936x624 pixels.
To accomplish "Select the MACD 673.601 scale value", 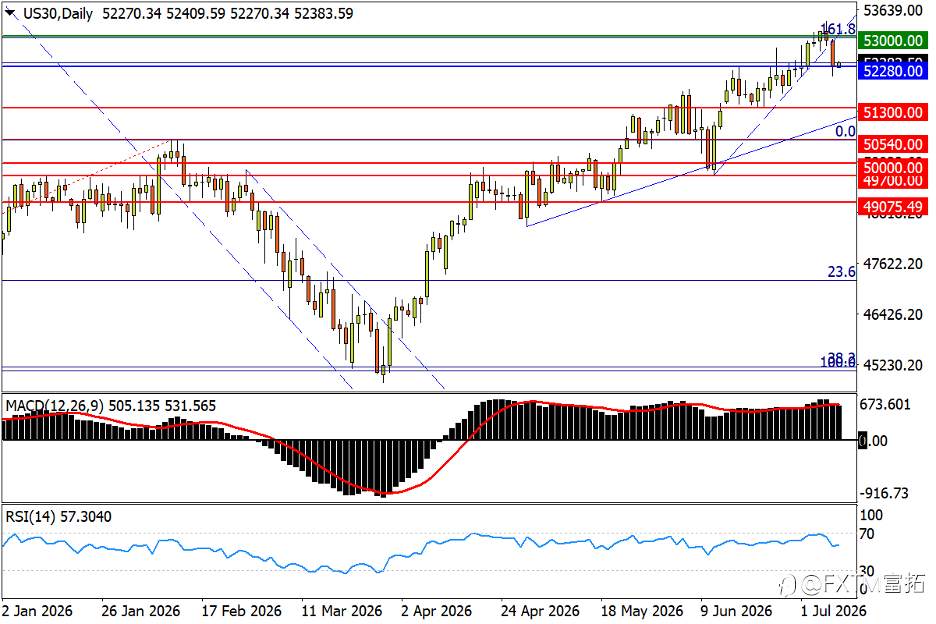I will (x=885, y=404).
